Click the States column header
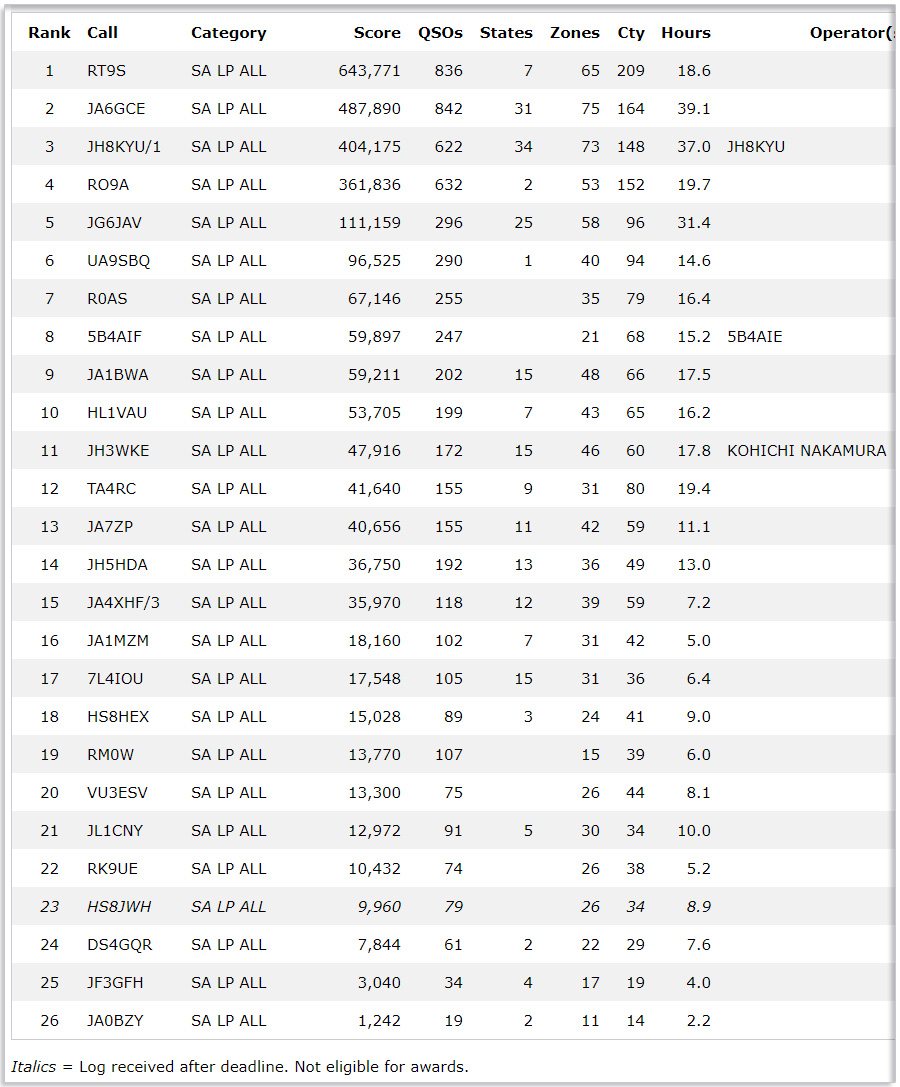900x1087 pixels. pyautogui.click(x=506, y=33)
